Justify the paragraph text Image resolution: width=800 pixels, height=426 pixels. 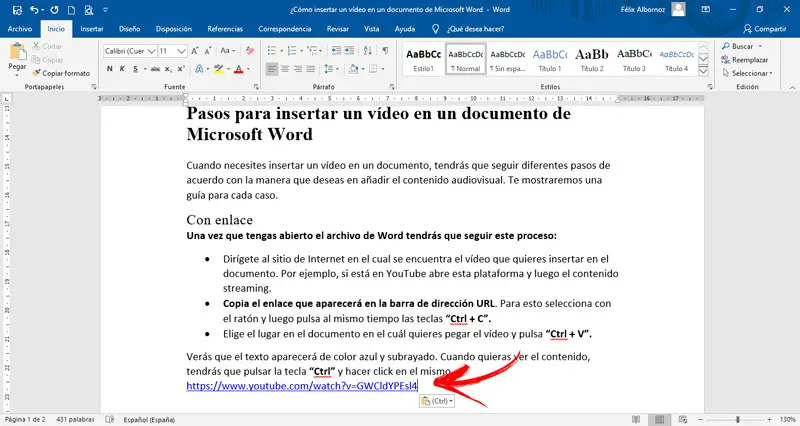click(x=311, y=68)
